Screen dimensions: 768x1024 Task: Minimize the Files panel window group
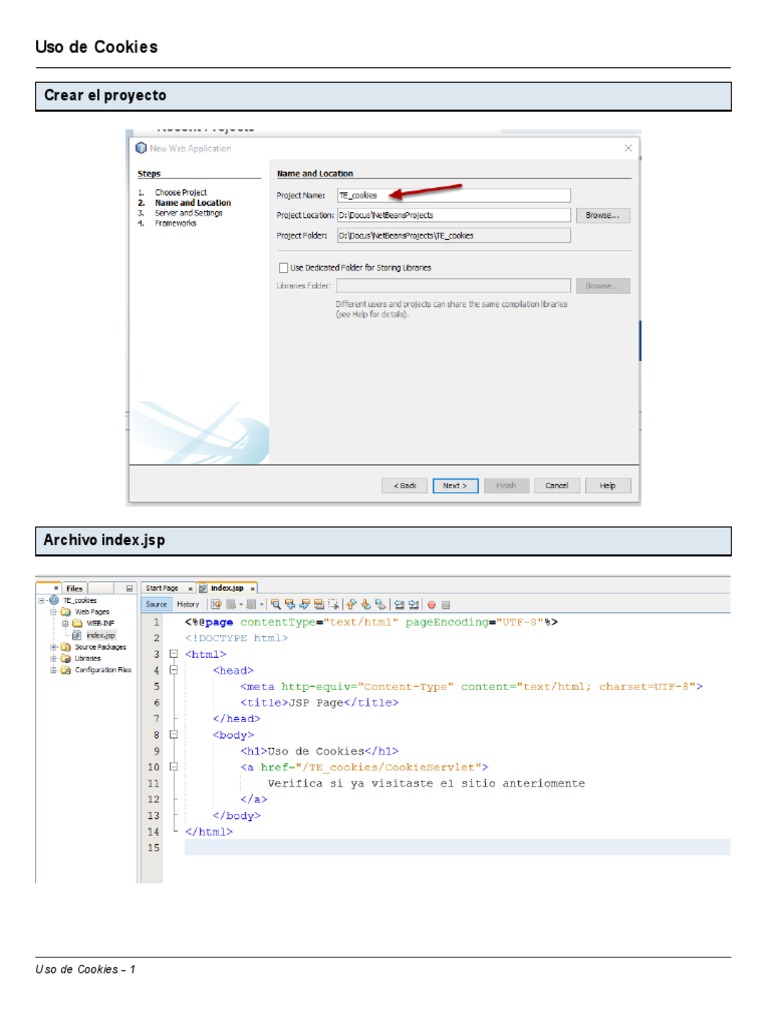point(129,588)
